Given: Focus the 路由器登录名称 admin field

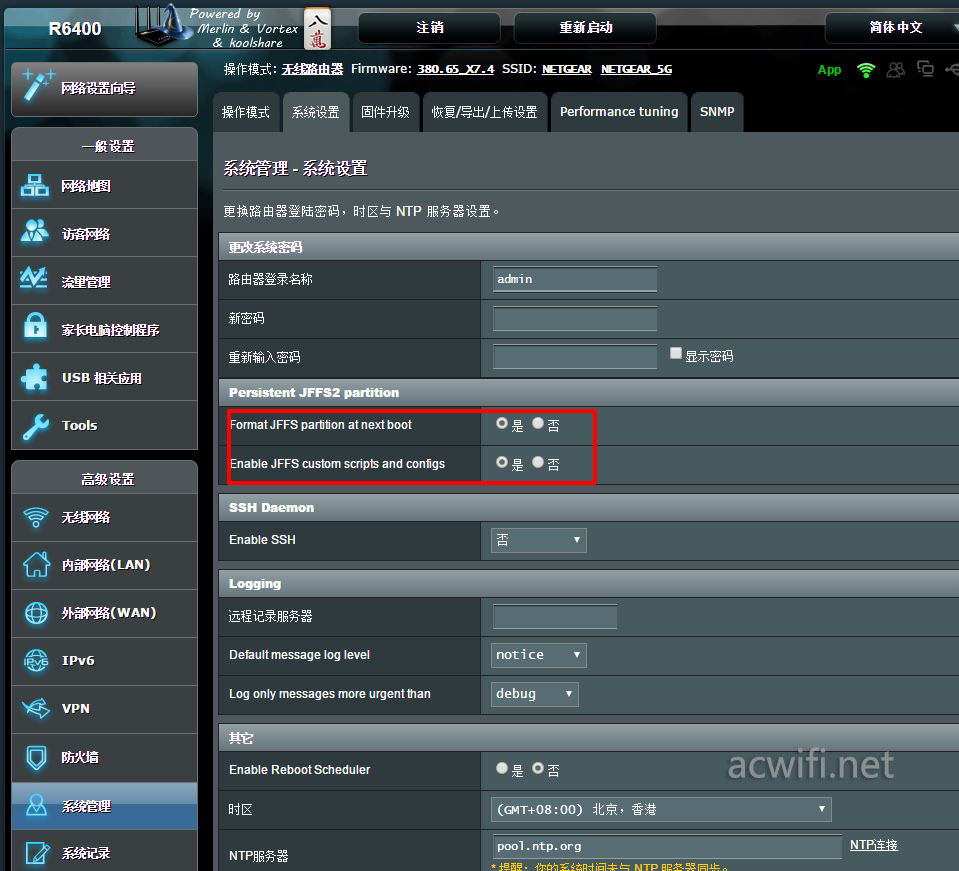Looking at the screenshot, I should point(575,280).
